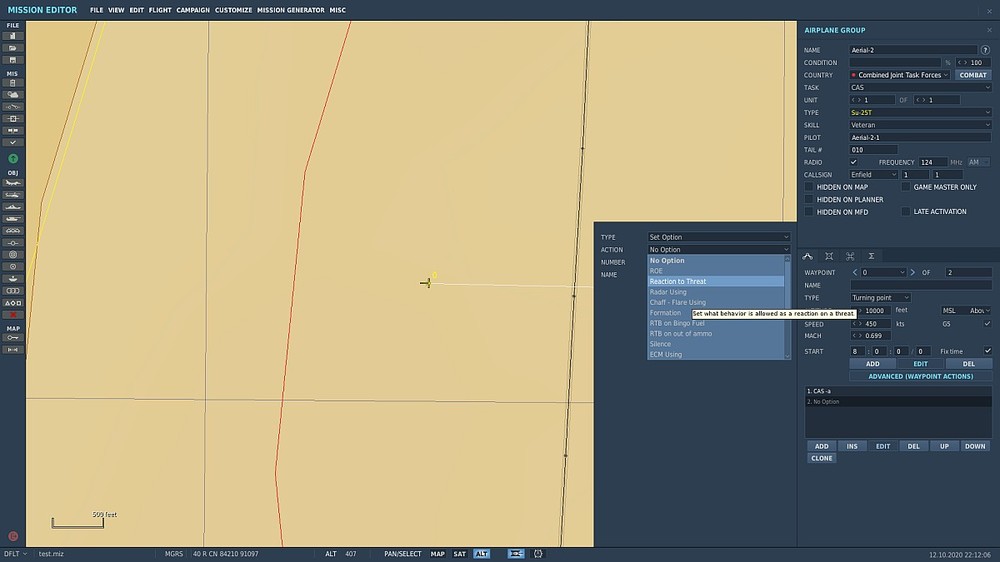Open the route tab icon in group panel
Image resolution: width=1000 pixels, height=562 pixels.
click(807, 256)
